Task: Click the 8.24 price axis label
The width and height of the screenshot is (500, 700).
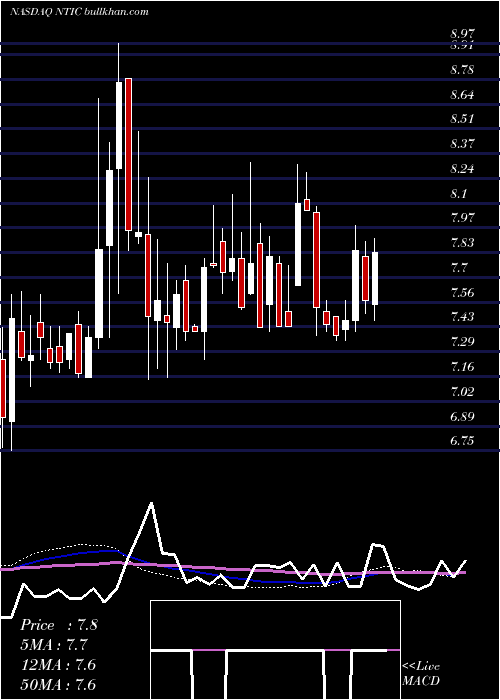Action: click(462, 169)
